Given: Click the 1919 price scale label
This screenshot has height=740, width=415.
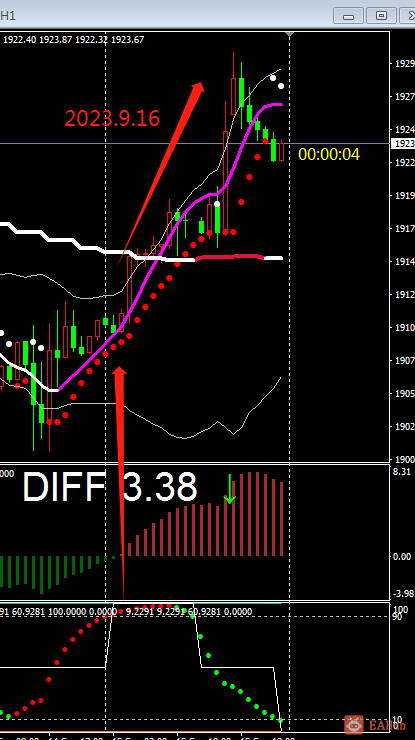Looking at the screenshot, I should click(405, 195).
